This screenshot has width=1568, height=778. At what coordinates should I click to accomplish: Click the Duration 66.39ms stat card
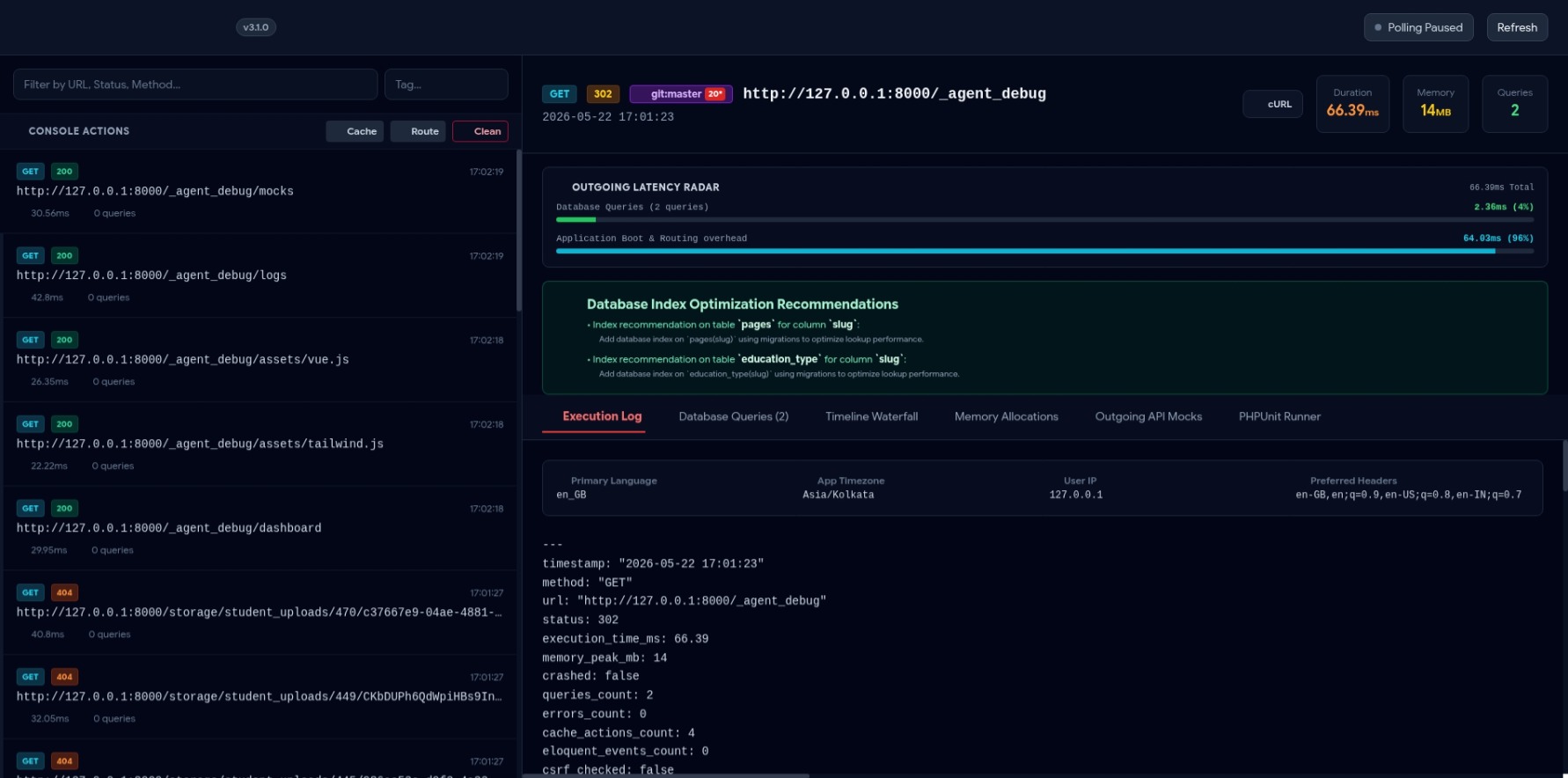[x=1352, y=104]
